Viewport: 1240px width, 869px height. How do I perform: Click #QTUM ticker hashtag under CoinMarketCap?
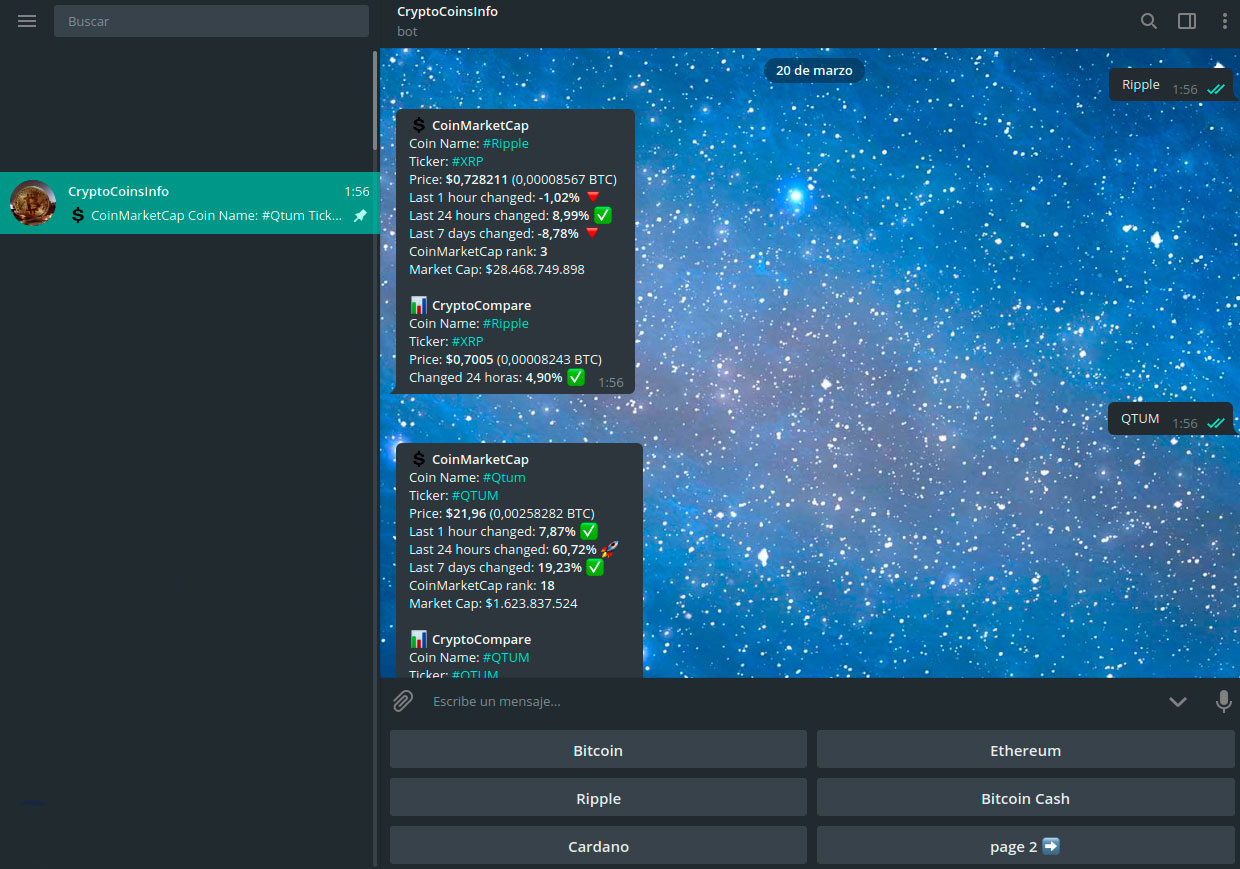475,496
